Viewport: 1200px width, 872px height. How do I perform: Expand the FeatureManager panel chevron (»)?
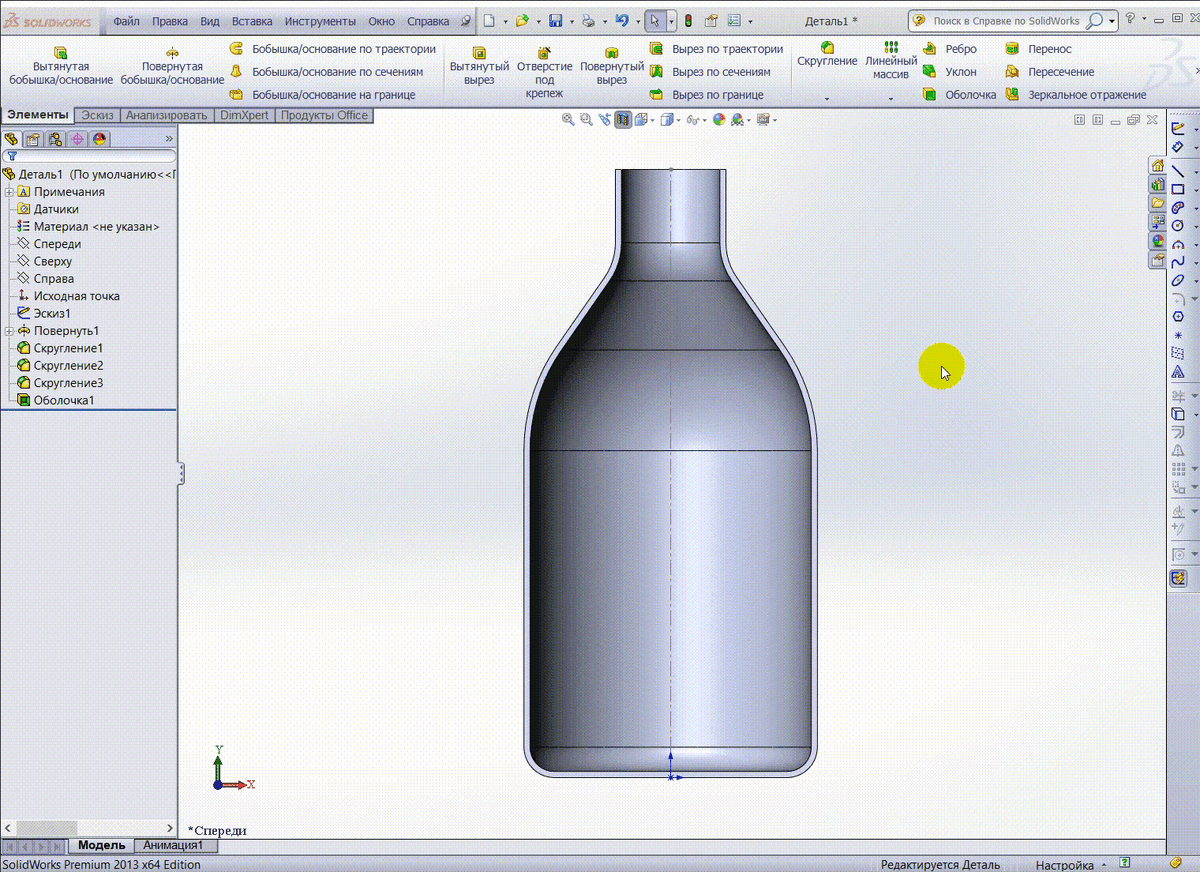[169, 139]
